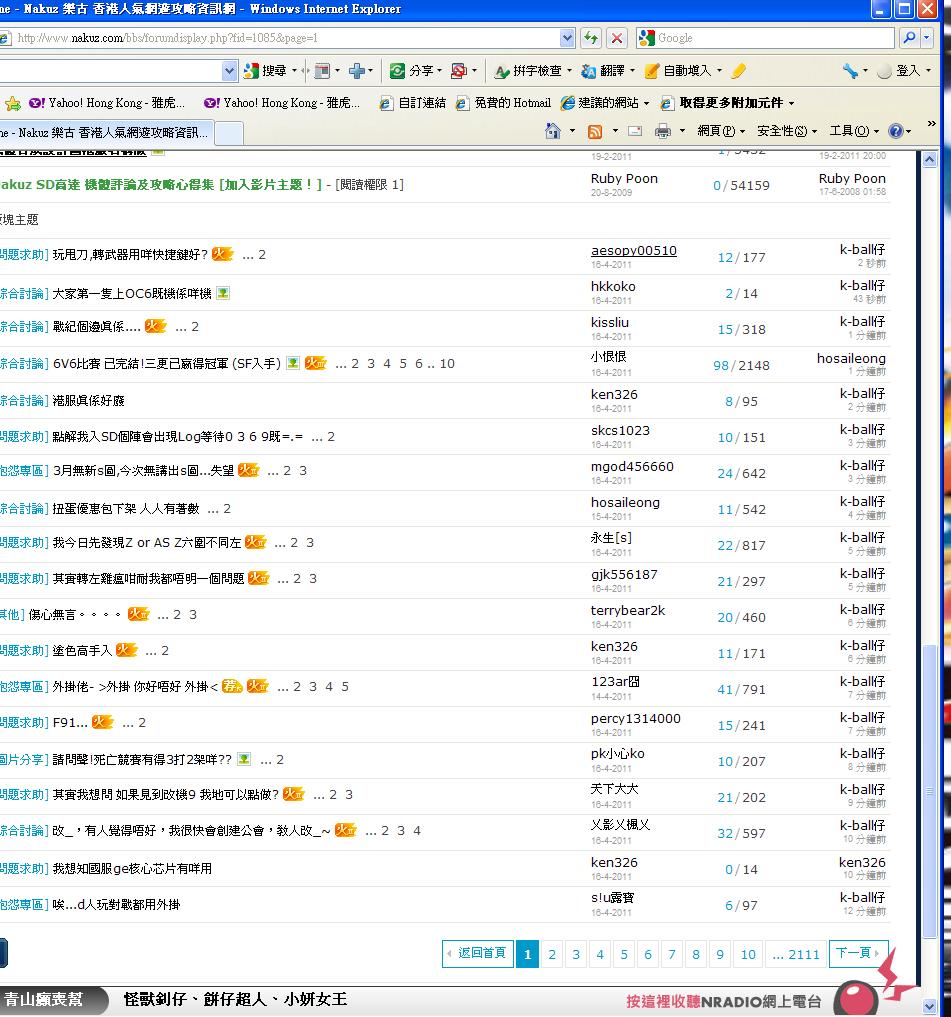Open the 網頁(P) menu dropdown
Image resolution: width=951 pixels, height=1017 pixels.
point(721,131)
